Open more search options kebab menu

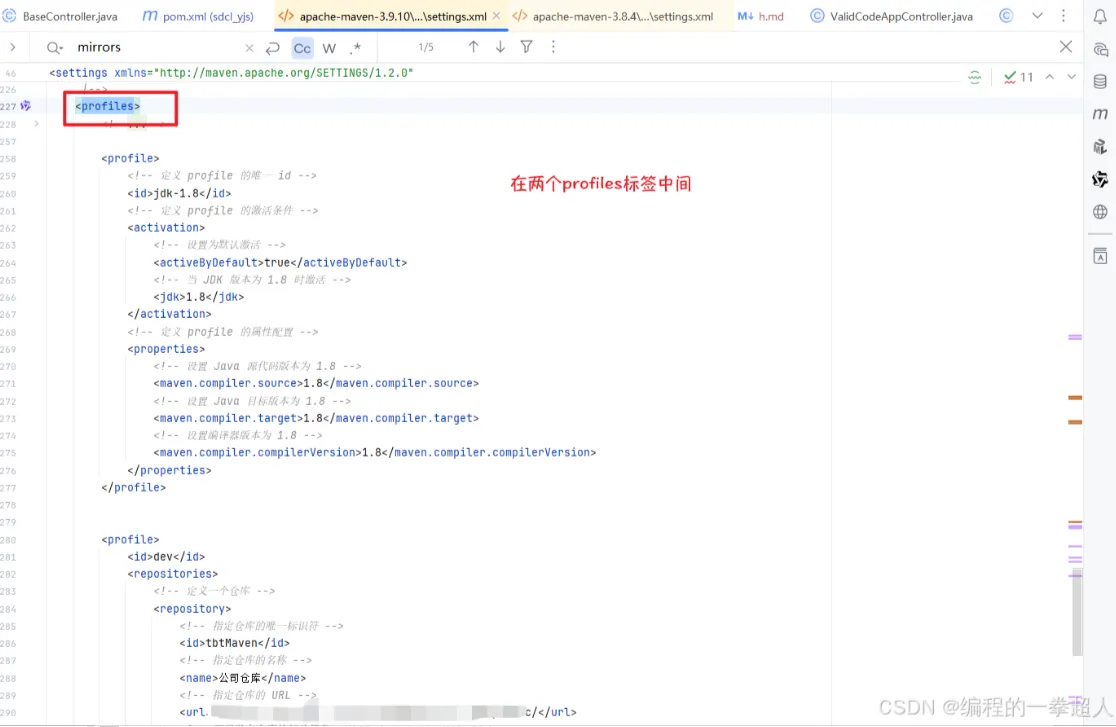(553, 47)
